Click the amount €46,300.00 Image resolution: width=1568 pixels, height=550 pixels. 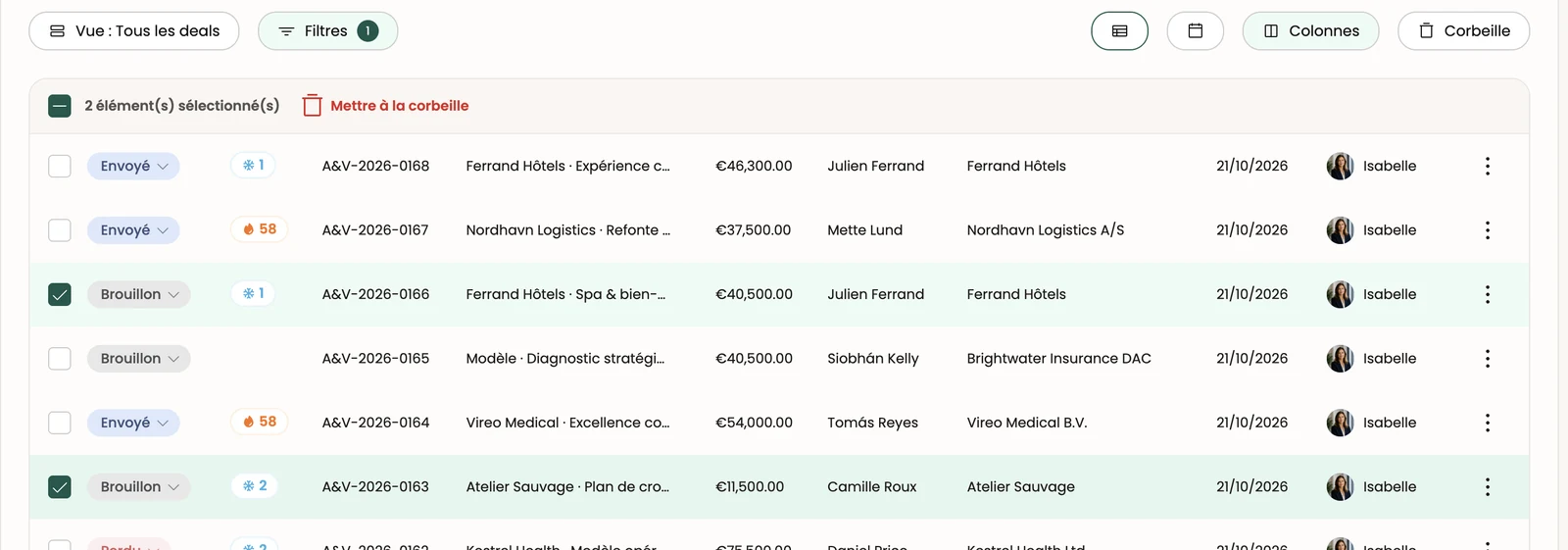pos(754,166)
